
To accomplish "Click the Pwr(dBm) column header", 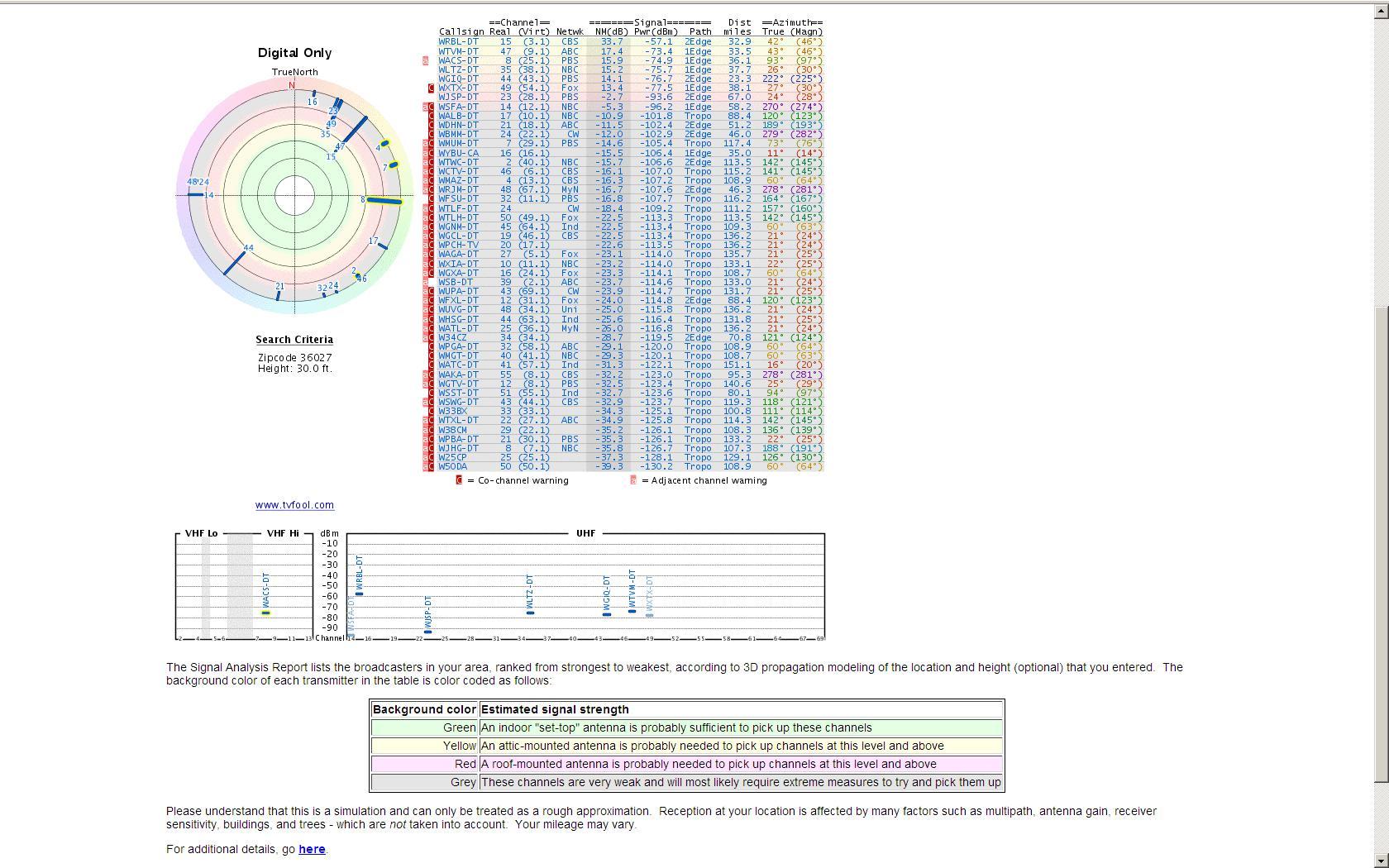I will 656,31.
